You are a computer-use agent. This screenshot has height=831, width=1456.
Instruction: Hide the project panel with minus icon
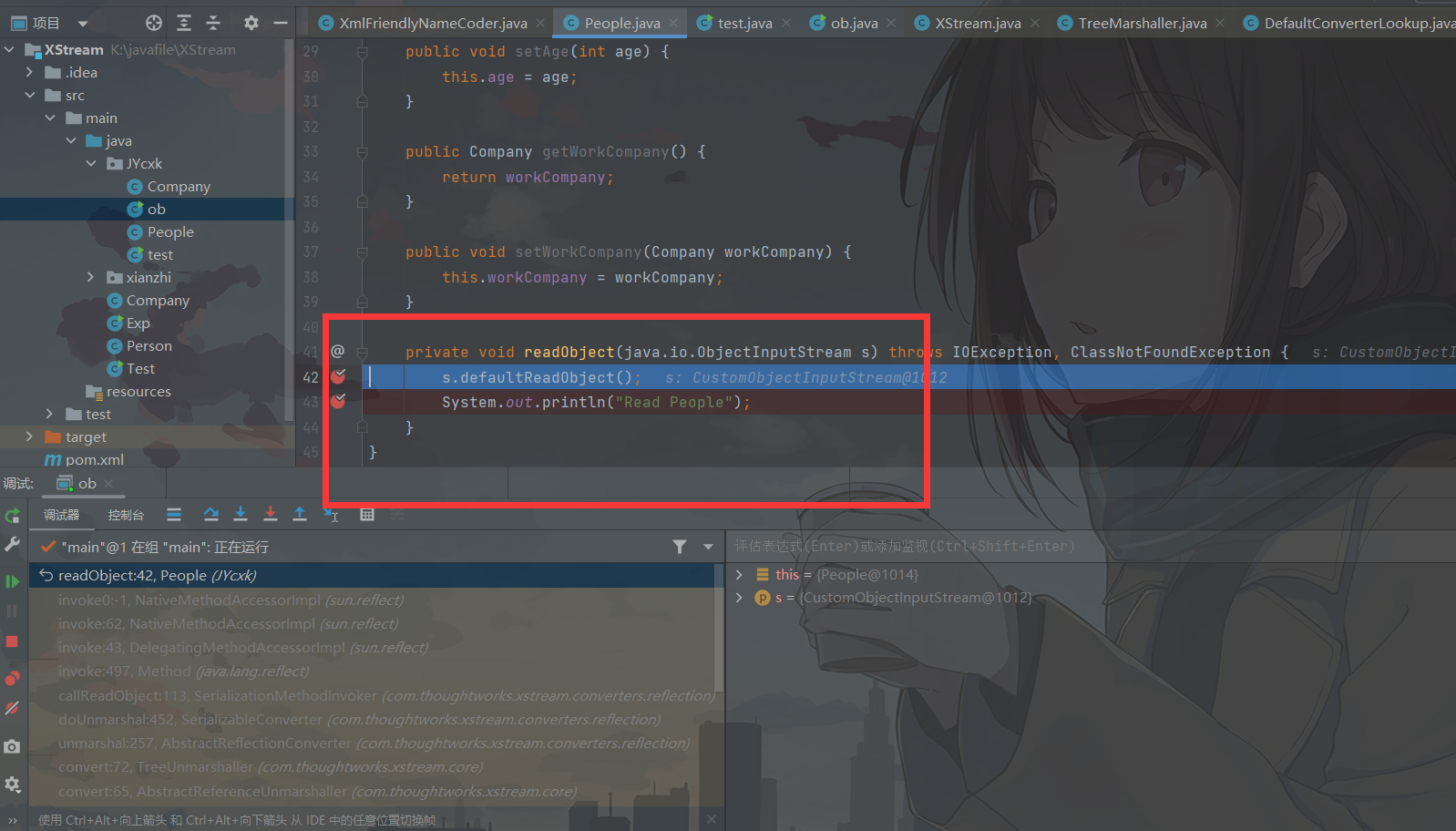point(281,23)
